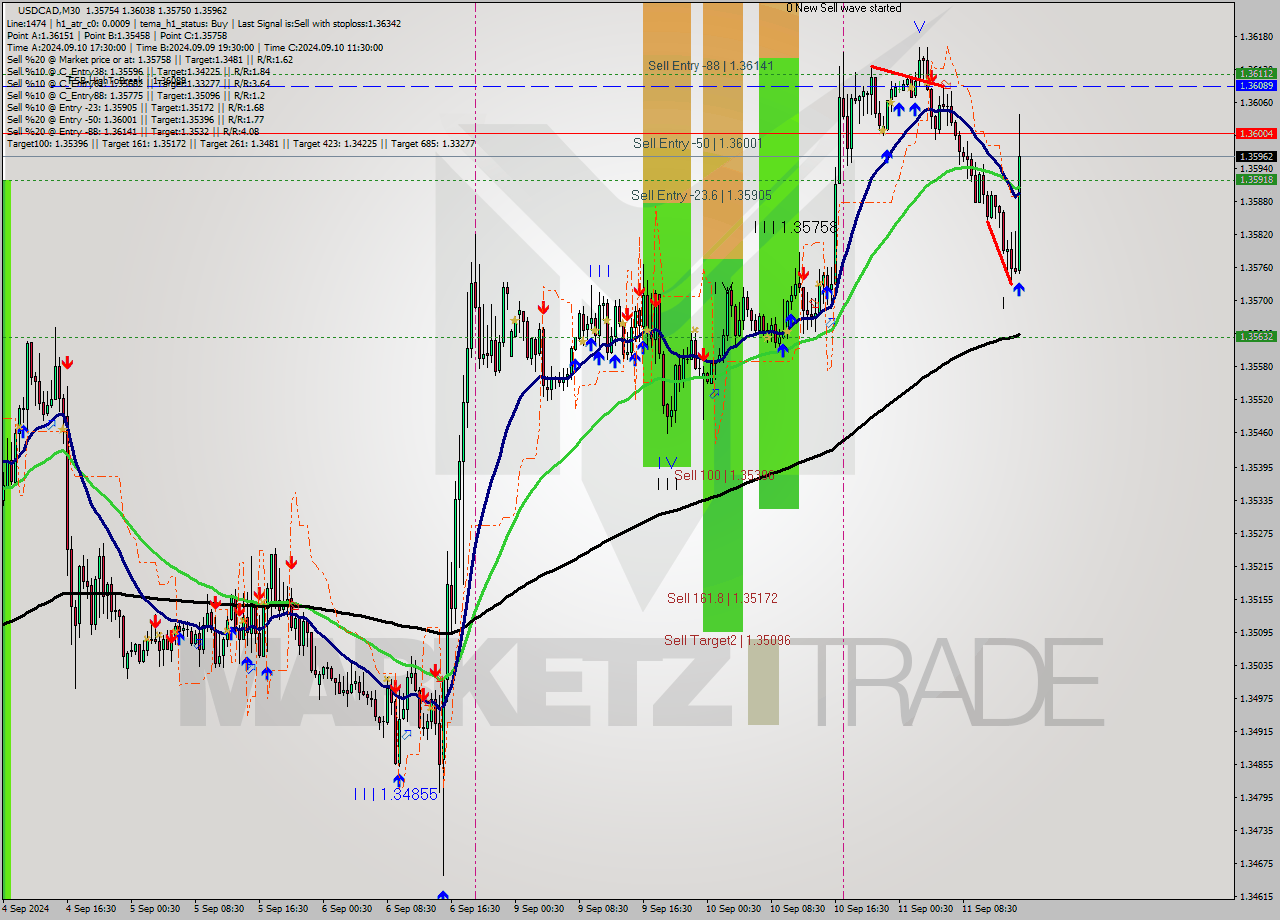Click the blue 1.36089 price tag
Viewport: 1280px width, 920px height.
click(1256, 86)
